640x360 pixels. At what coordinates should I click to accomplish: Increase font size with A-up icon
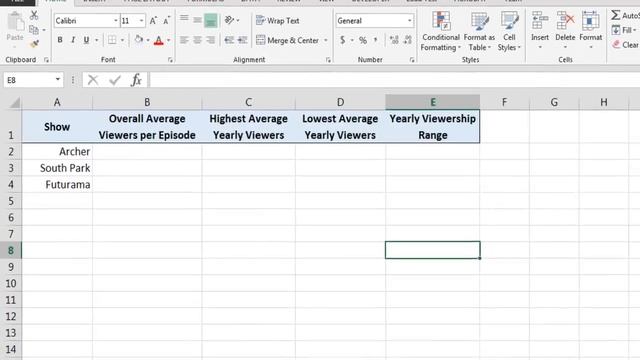[153, 20]
